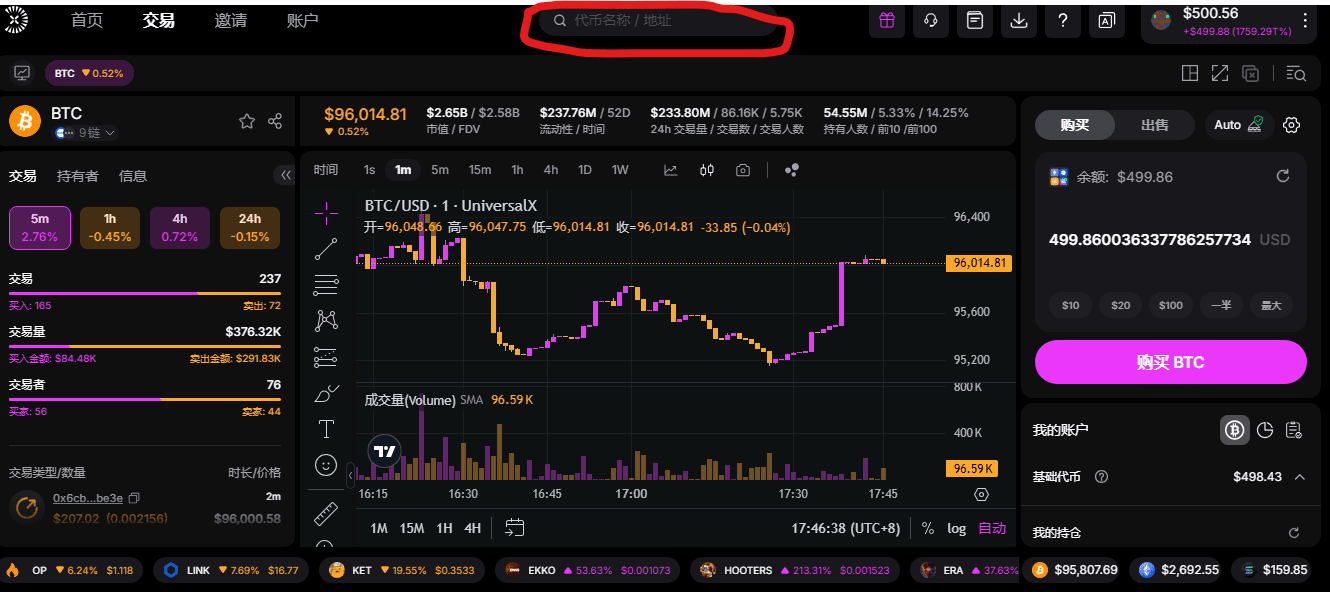The height and width of the screenshot is (592, 1330).
Task: Close all tabs icon
Action: pos(1251,73)
